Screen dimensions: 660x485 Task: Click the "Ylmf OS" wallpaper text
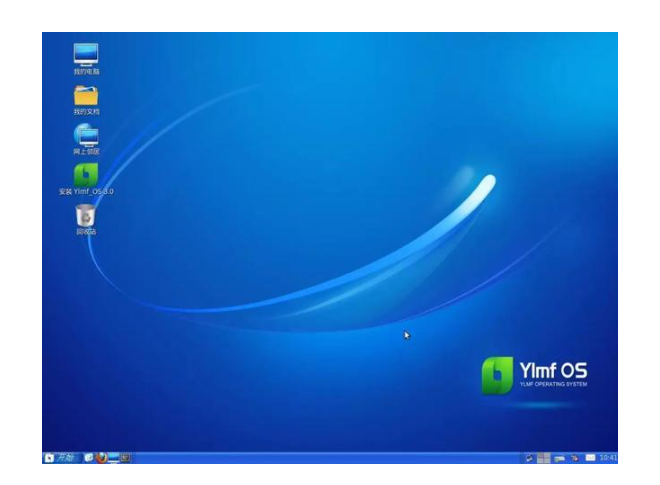point(552,370)
